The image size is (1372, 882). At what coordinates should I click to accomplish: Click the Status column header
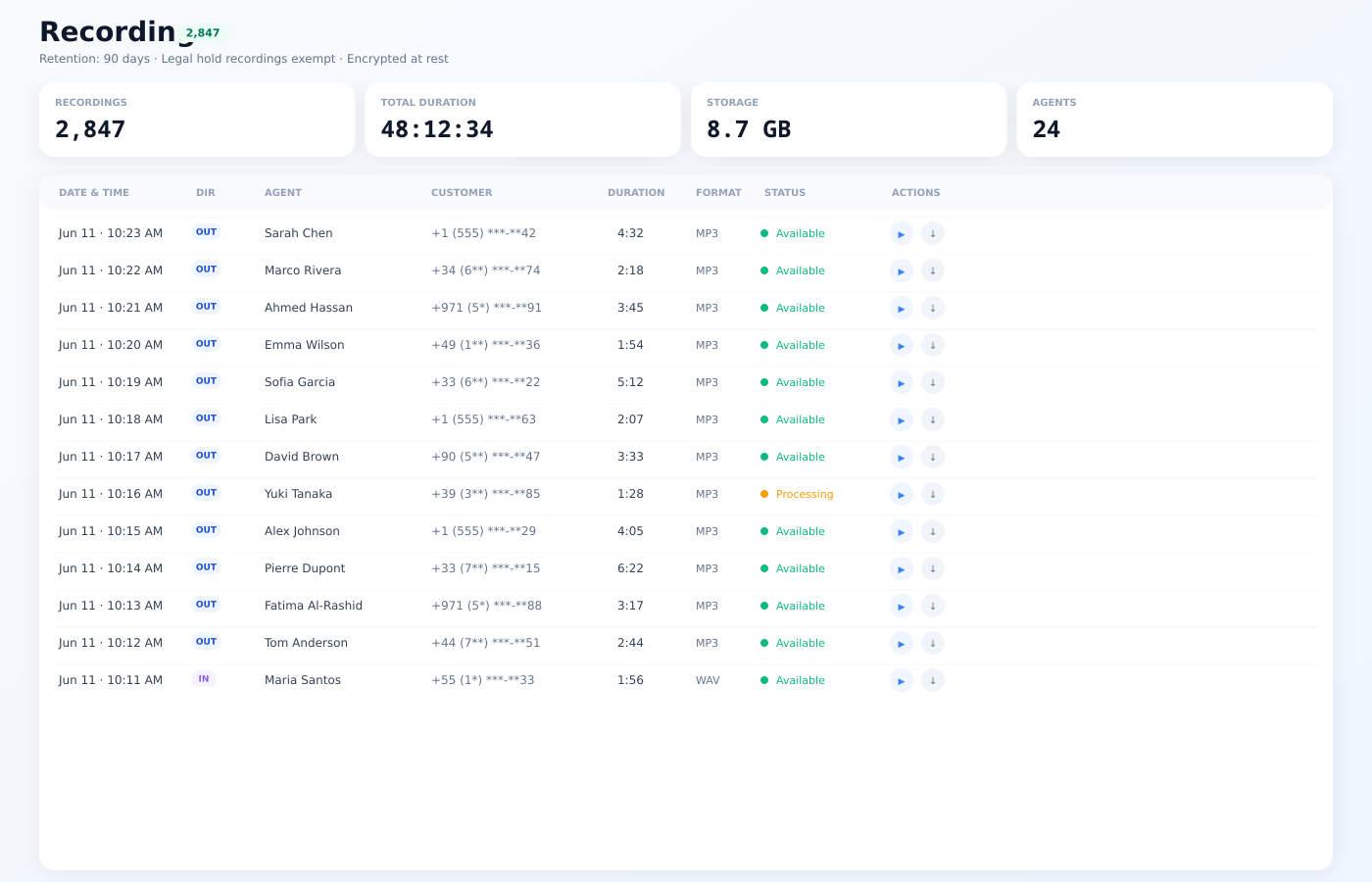tap(785, 193)
